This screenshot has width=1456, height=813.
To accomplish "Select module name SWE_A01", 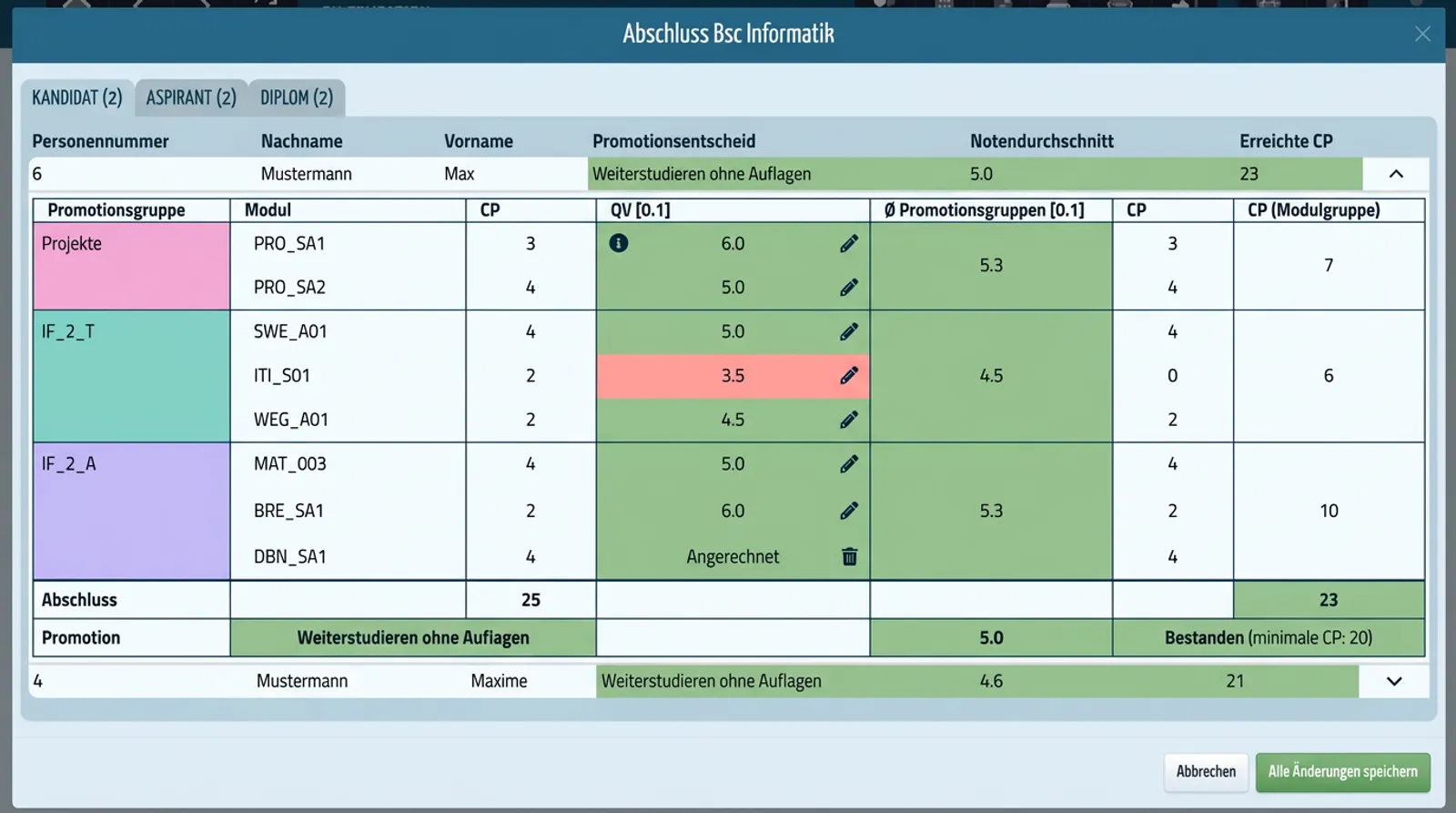I will click(x=290, y=331).
